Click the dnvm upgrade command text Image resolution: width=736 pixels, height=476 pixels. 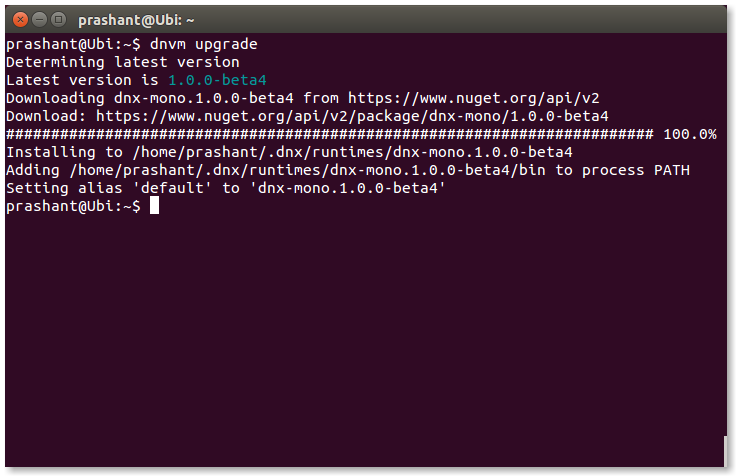coord(204,45)
